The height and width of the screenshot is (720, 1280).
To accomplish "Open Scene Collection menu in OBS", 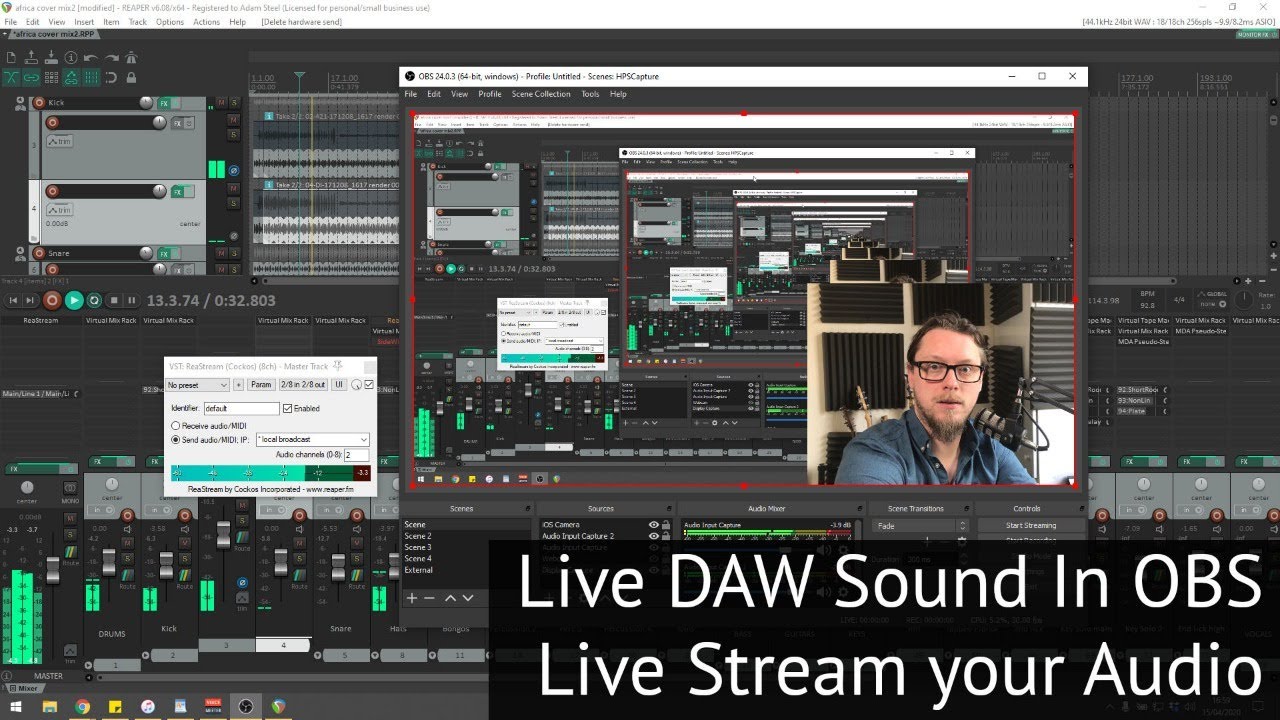I will (x=541, y=94).
